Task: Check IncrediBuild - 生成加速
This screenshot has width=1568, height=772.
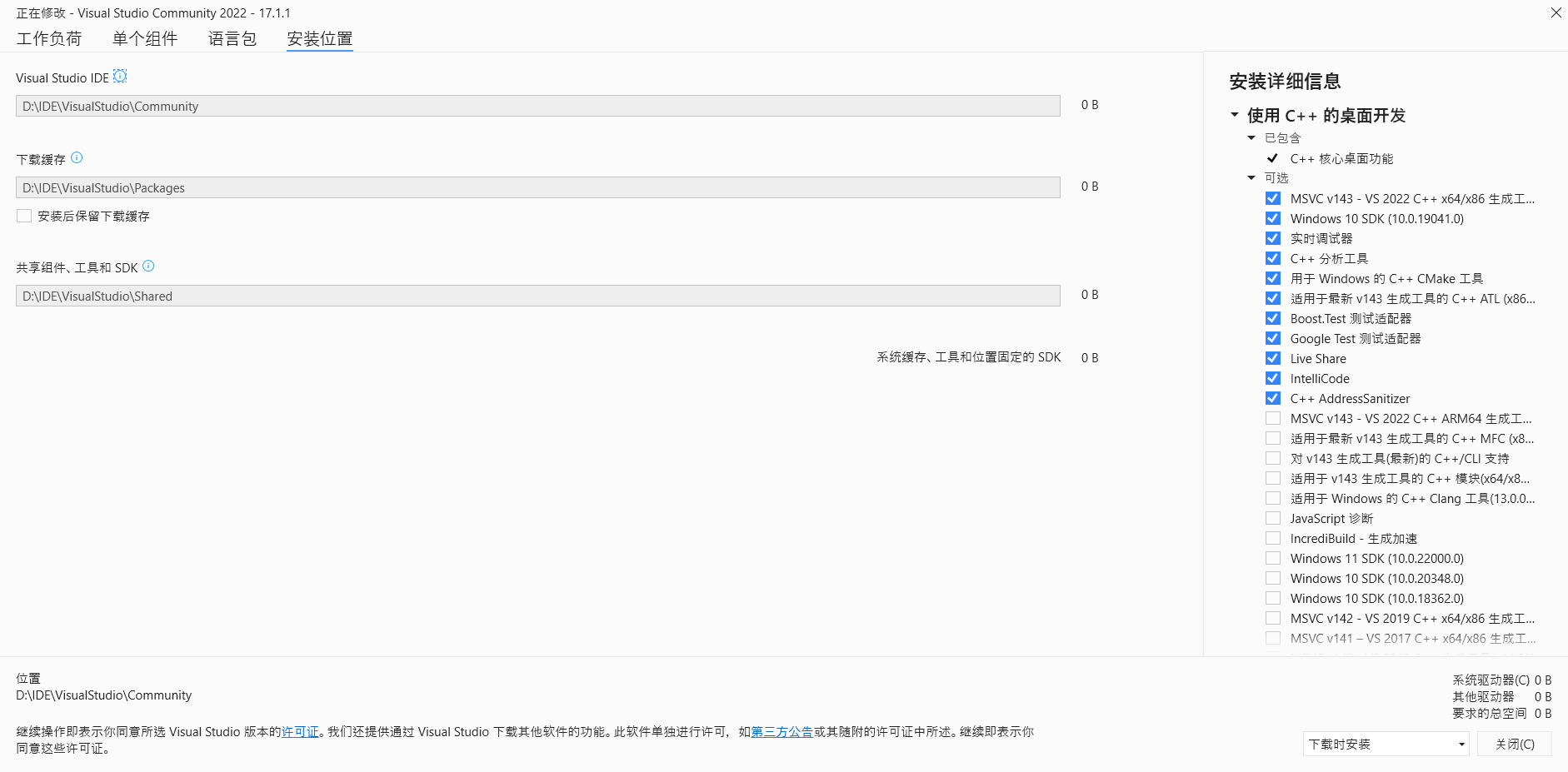Action: point(1273,538)
